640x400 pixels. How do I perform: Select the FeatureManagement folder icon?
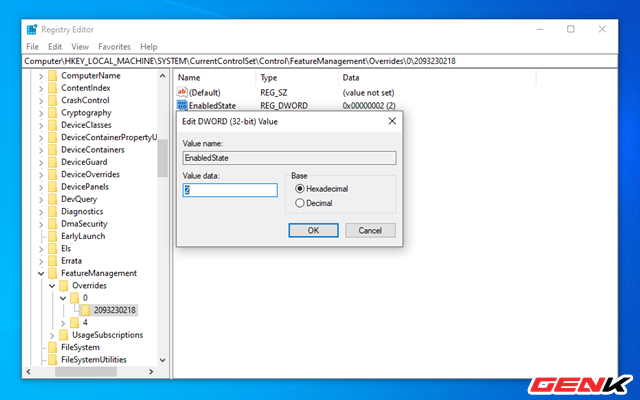53,273
